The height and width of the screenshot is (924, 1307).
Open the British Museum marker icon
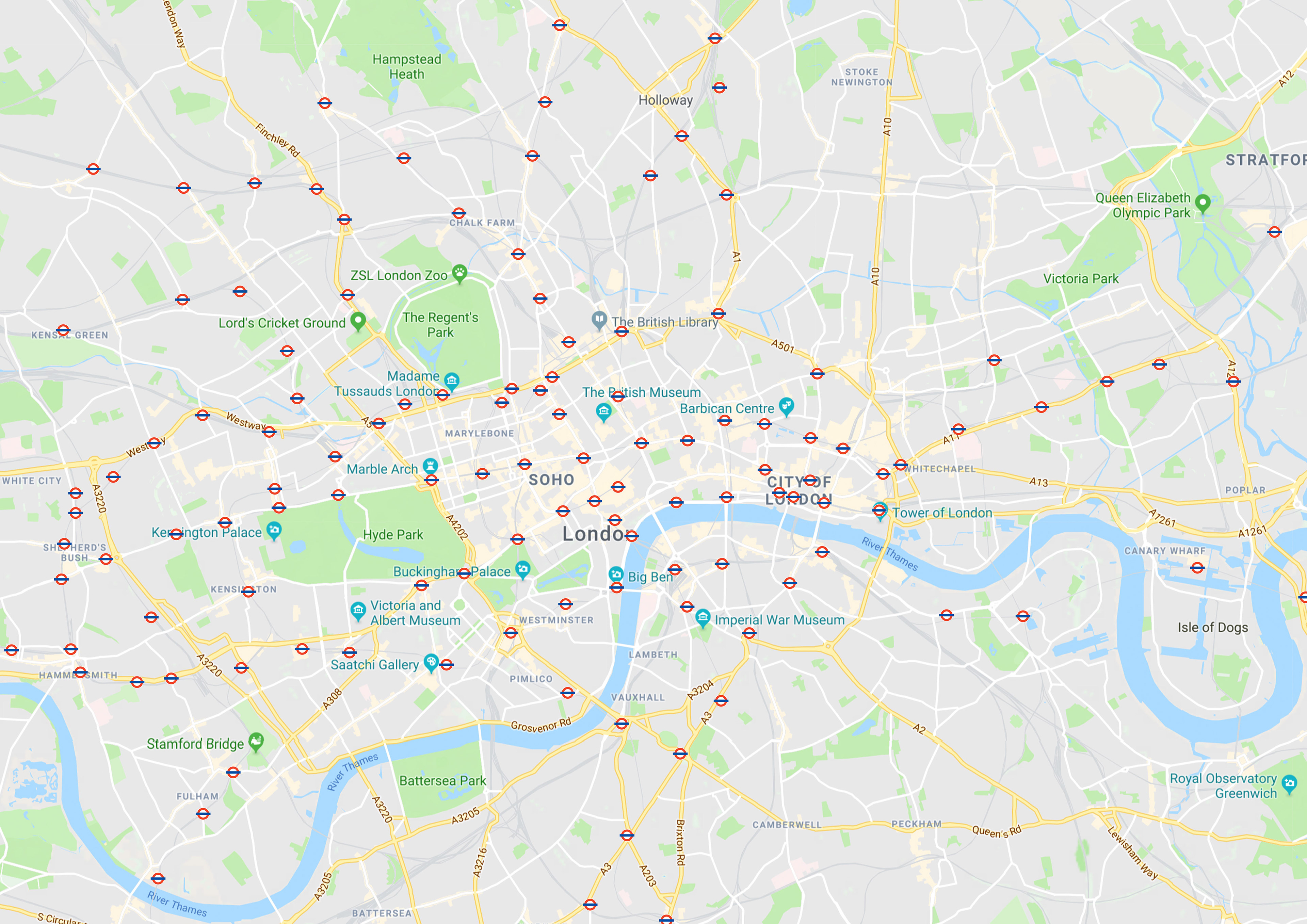point(604,411)
